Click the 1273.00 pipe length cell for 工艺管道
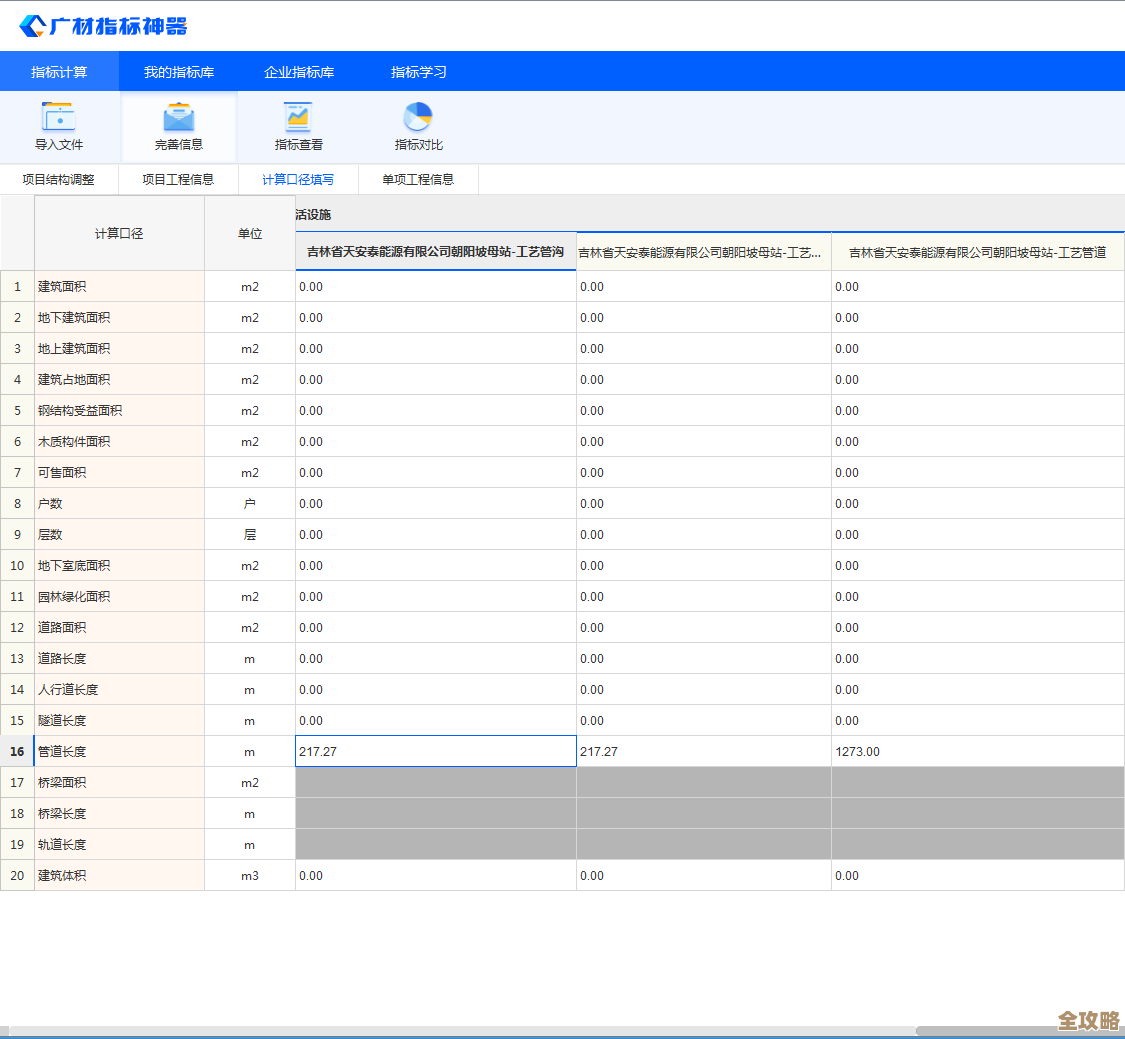This screenshot has width=1125, height=1039. 977,750
